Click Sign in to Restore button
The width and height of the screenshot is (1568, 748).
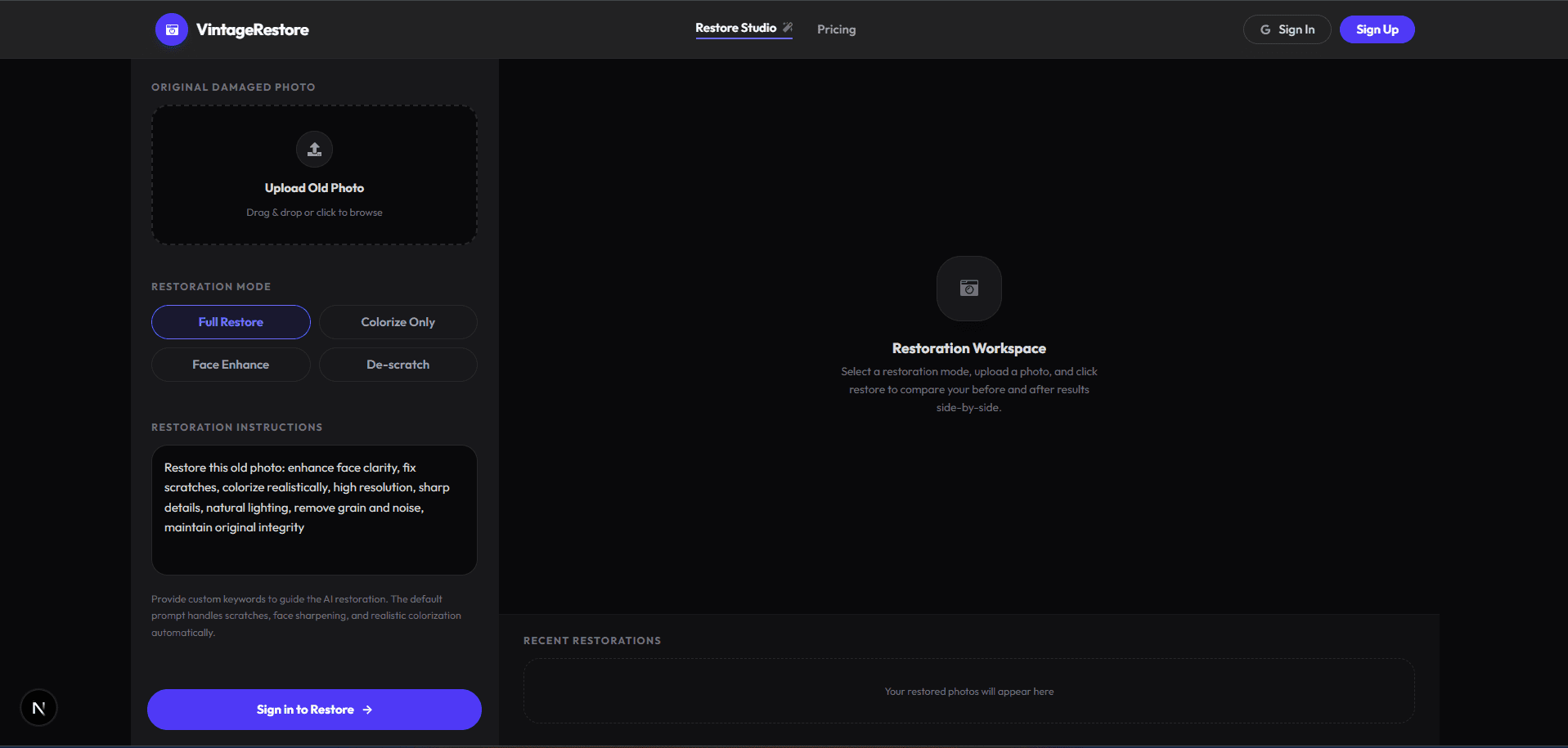[x=314, y=710]
